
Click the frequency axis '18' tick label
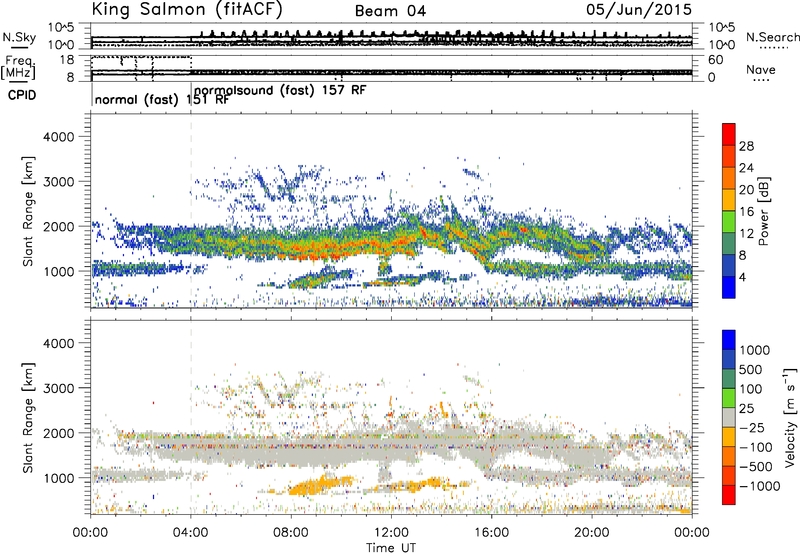pos(67,60)
